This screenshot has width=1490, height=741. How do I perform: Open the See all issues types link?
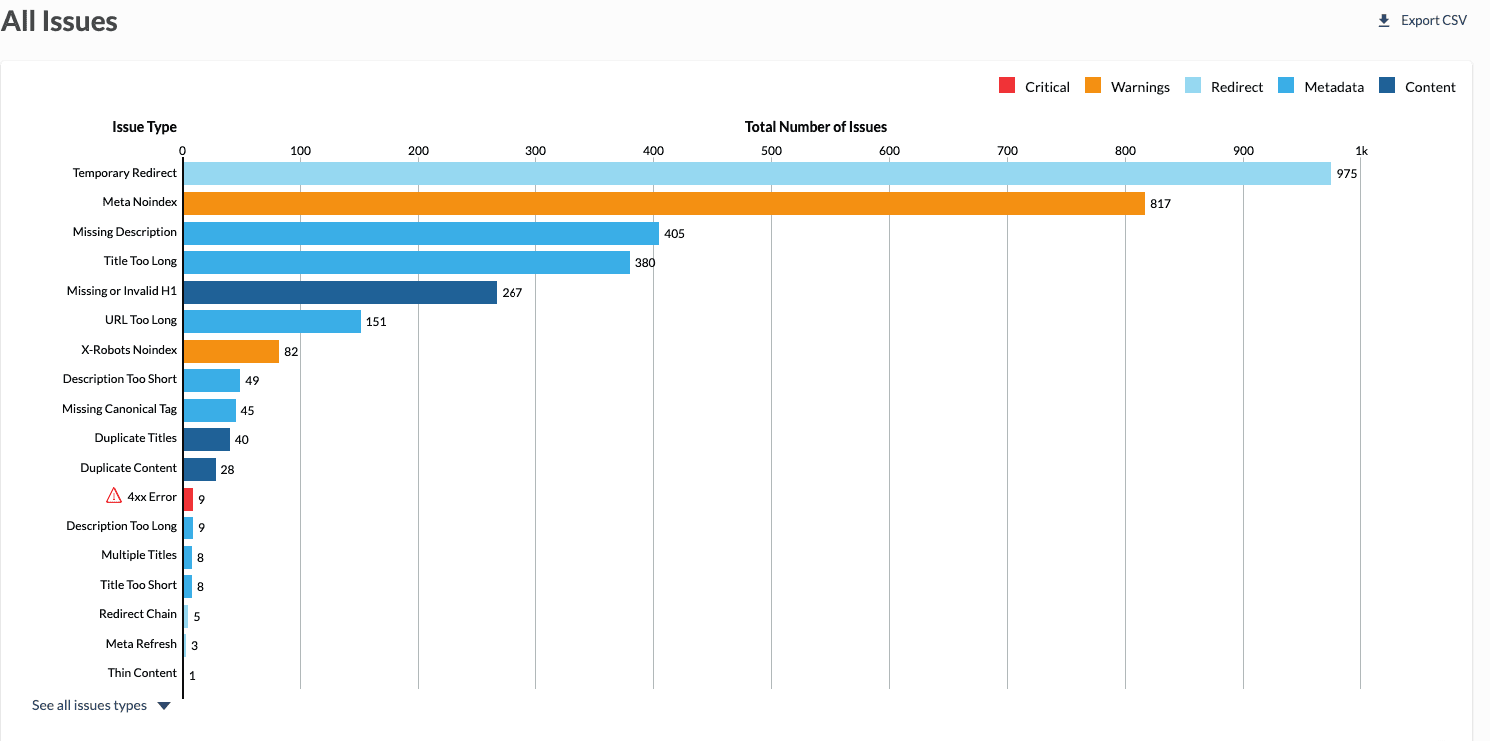(89, 706)
